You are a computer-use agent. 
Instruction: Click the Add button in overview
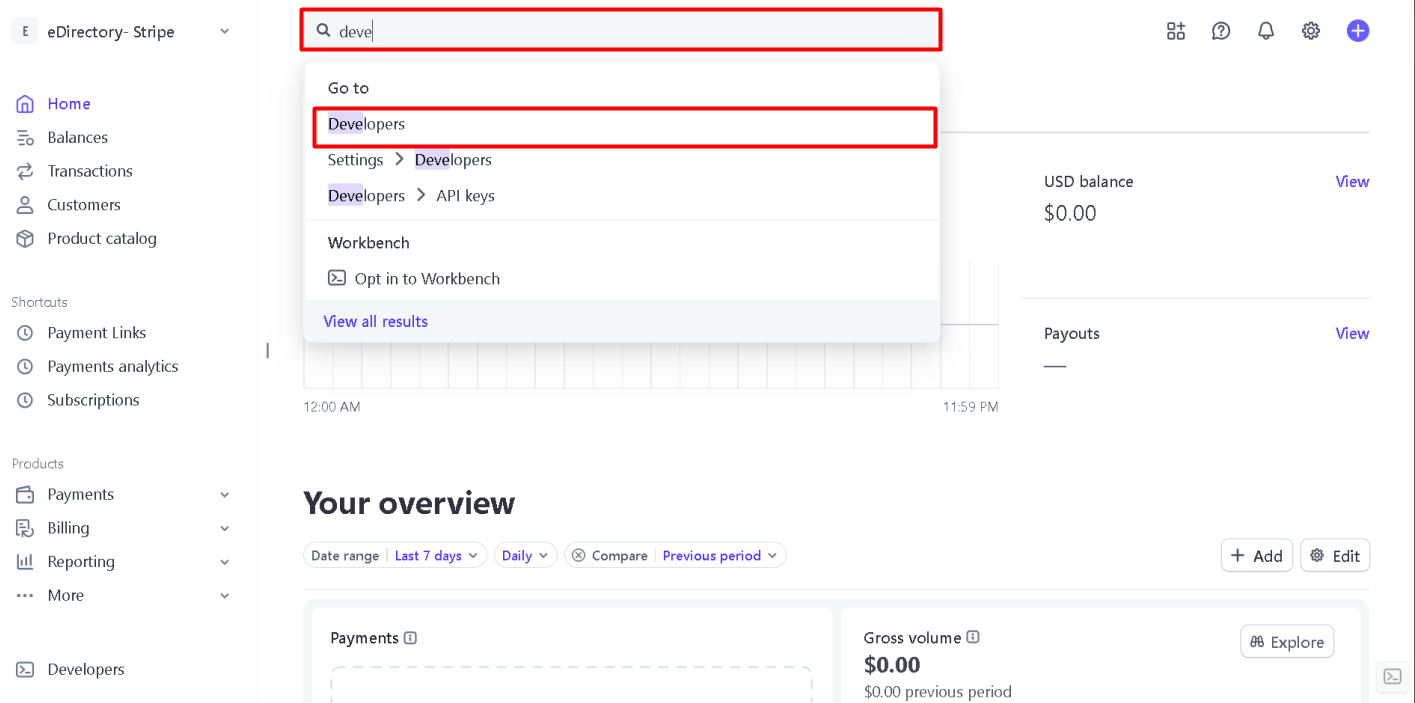pyautogui.click(x=1257, y=555)
